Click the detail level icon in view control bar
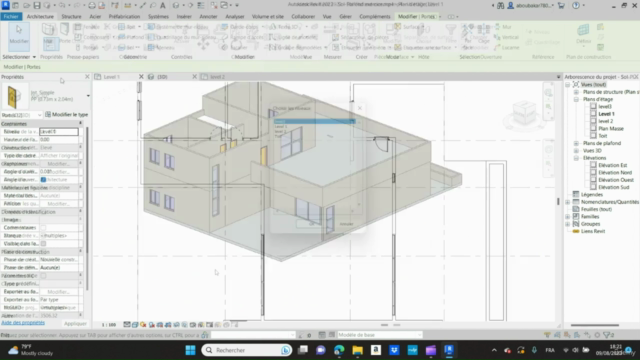 pos(127,325)
